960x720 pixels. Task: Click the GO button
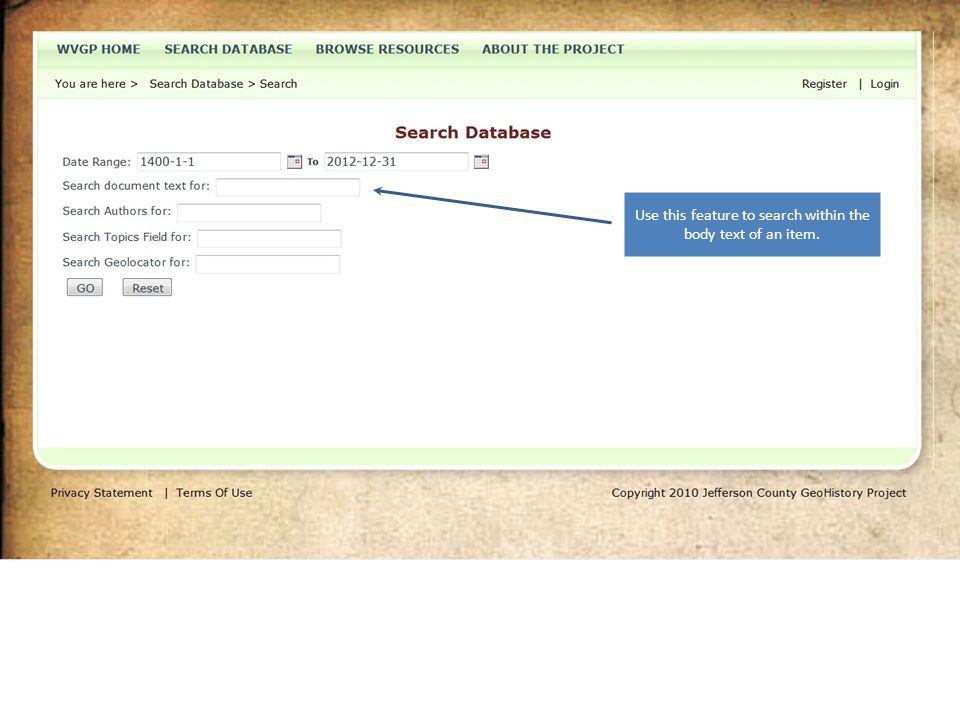click(x=85, y=288)
